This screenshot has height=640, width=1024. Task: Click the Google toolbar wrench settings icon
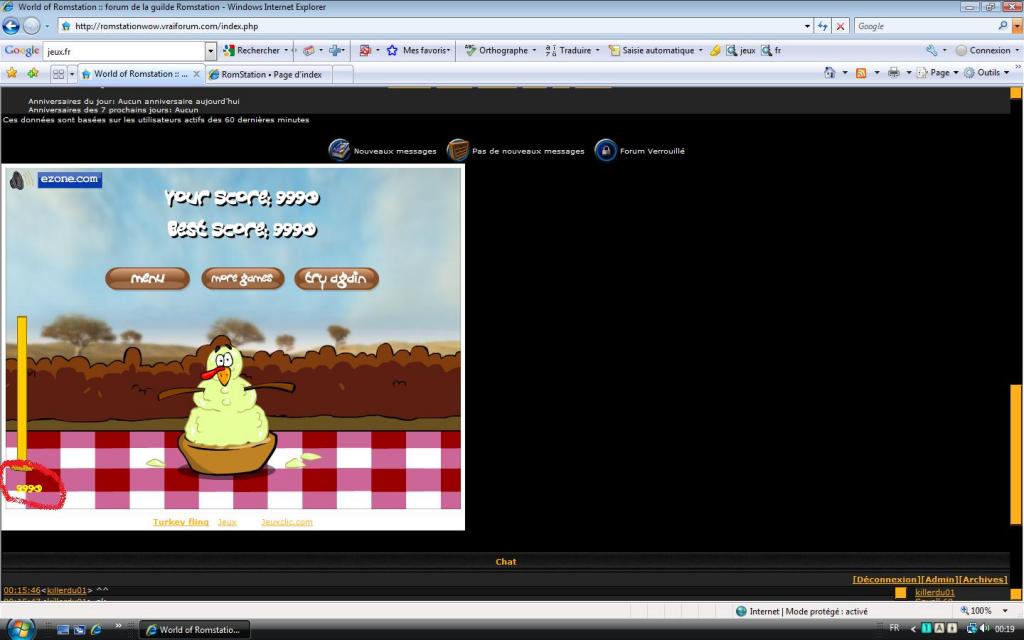pos(931,50)
